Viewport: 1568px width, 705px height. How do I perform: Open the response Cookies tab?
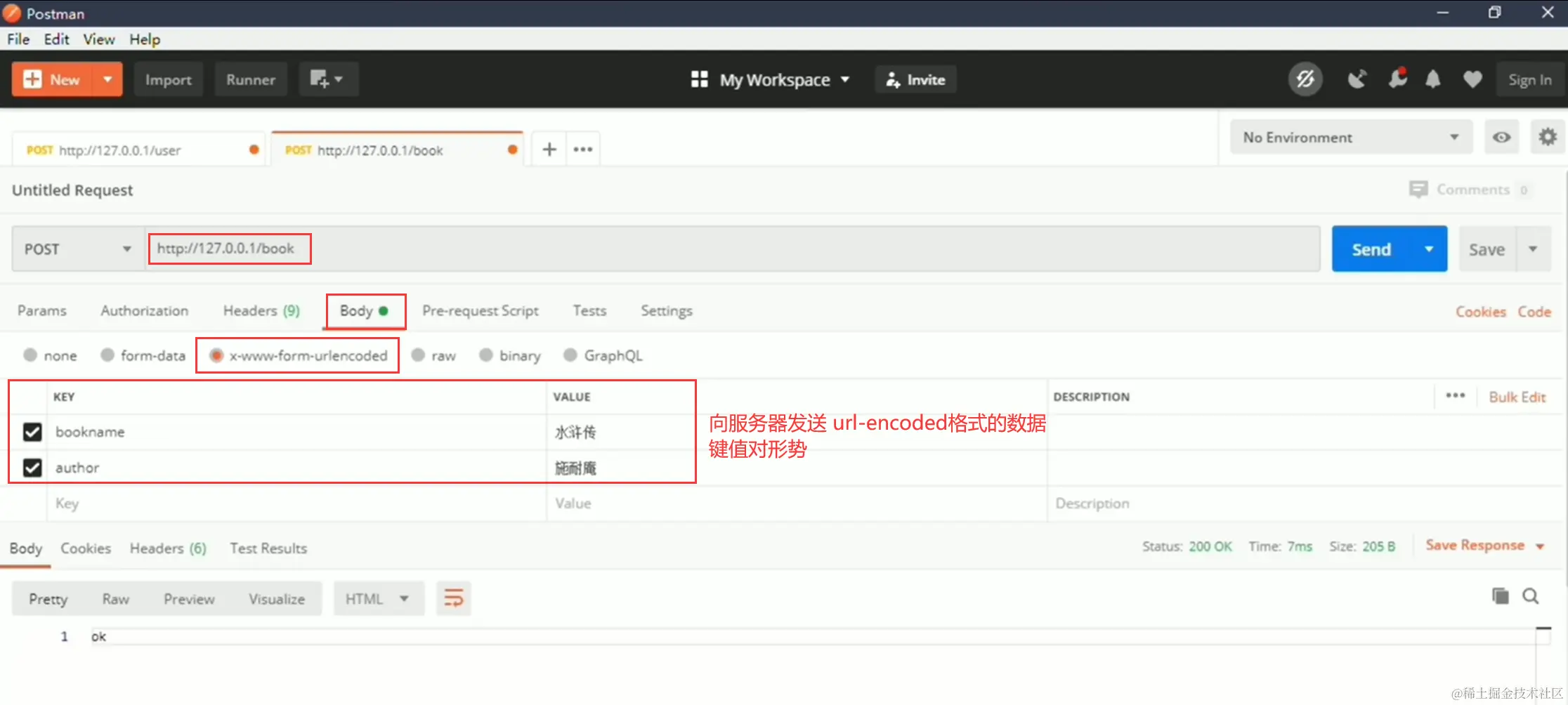(x=86, y=548)
